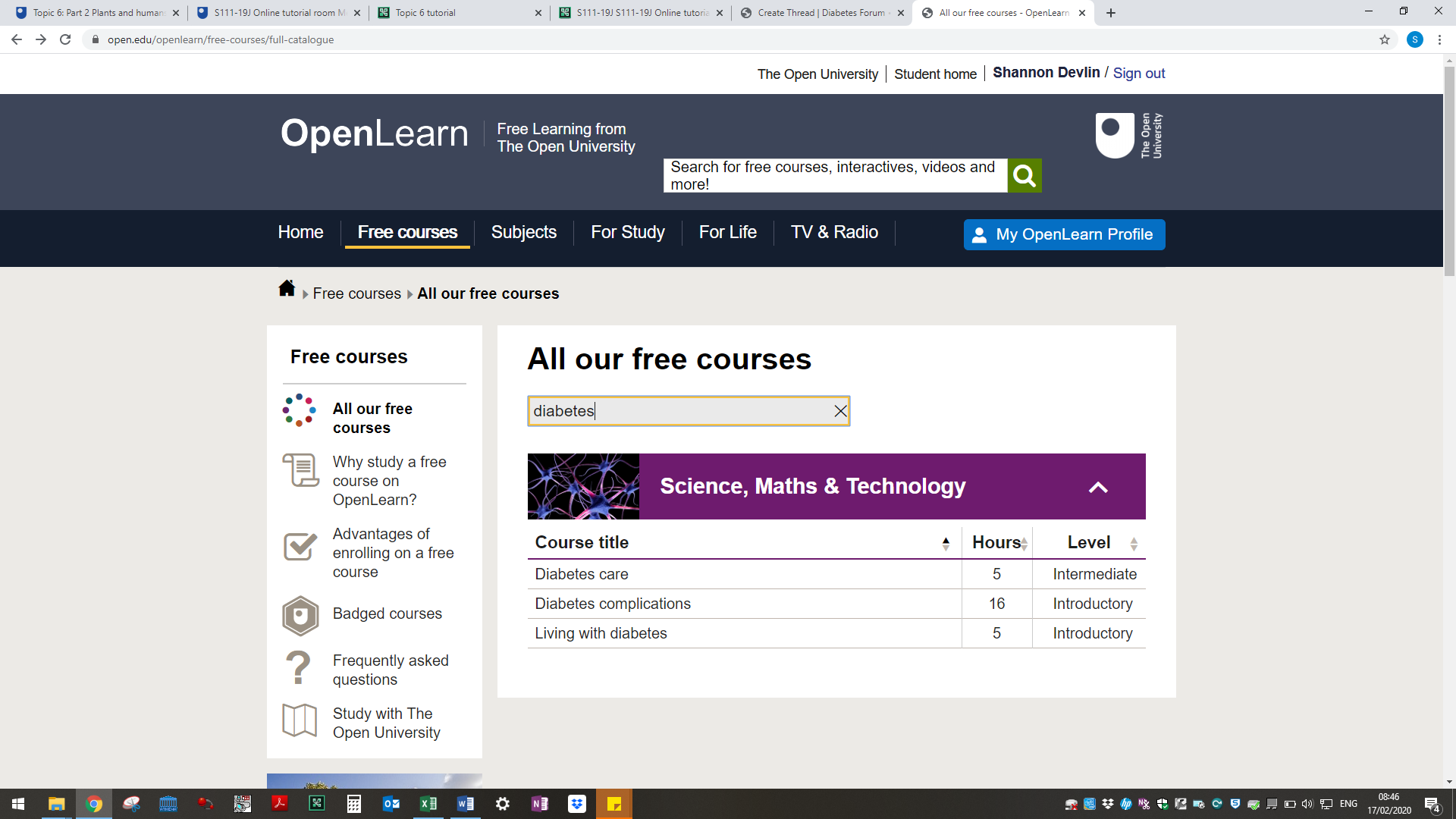The image size is (1456, 819).
Task: Click the checkmark icon beside Advantages of enrolling
Action: pyautogui.click(x=300, y=545)
